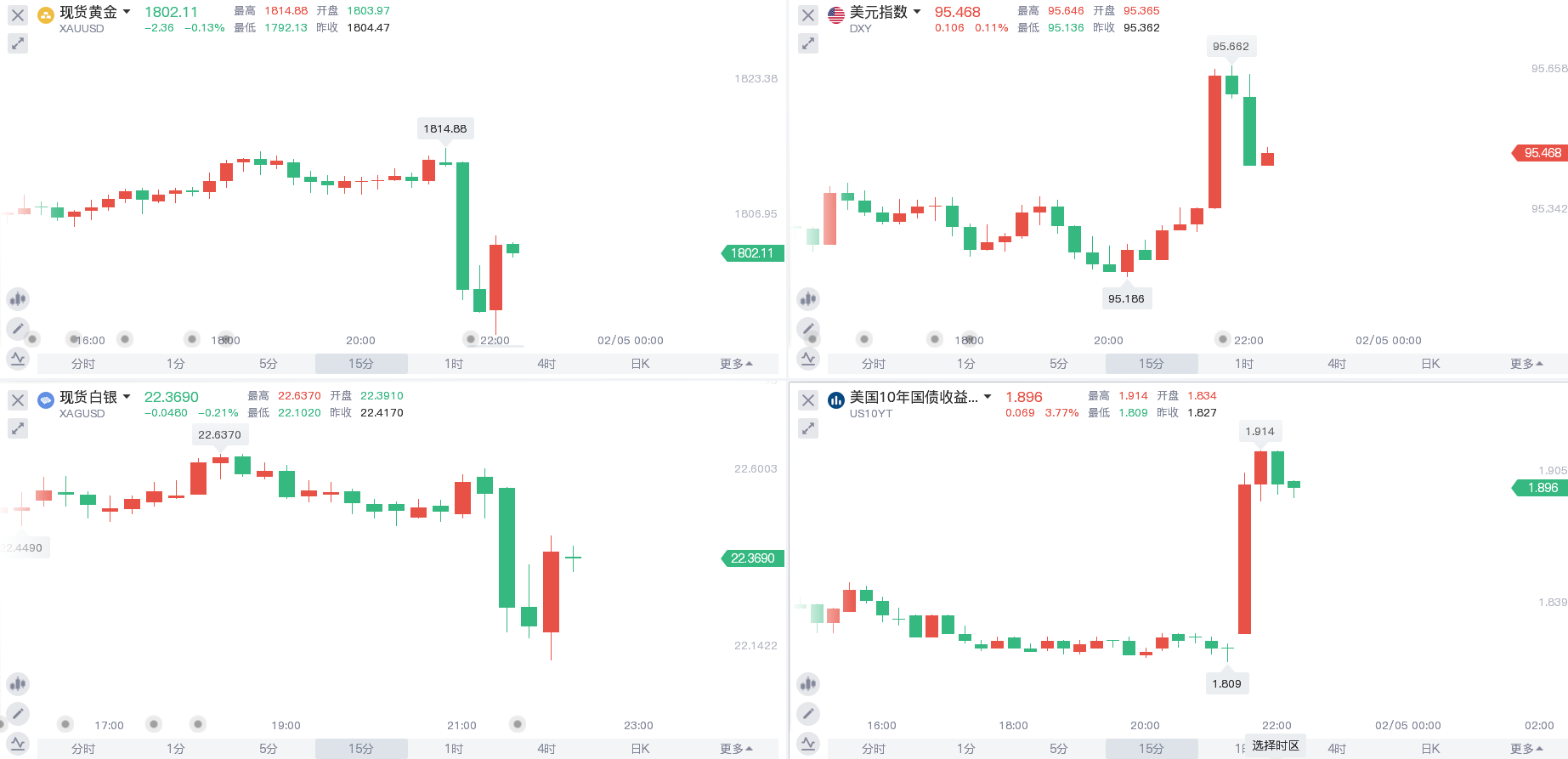The height and width of the screenshot is (759, 1568).
Task: Open the indicators icon on the gold chart
Action: click(18, 298)
